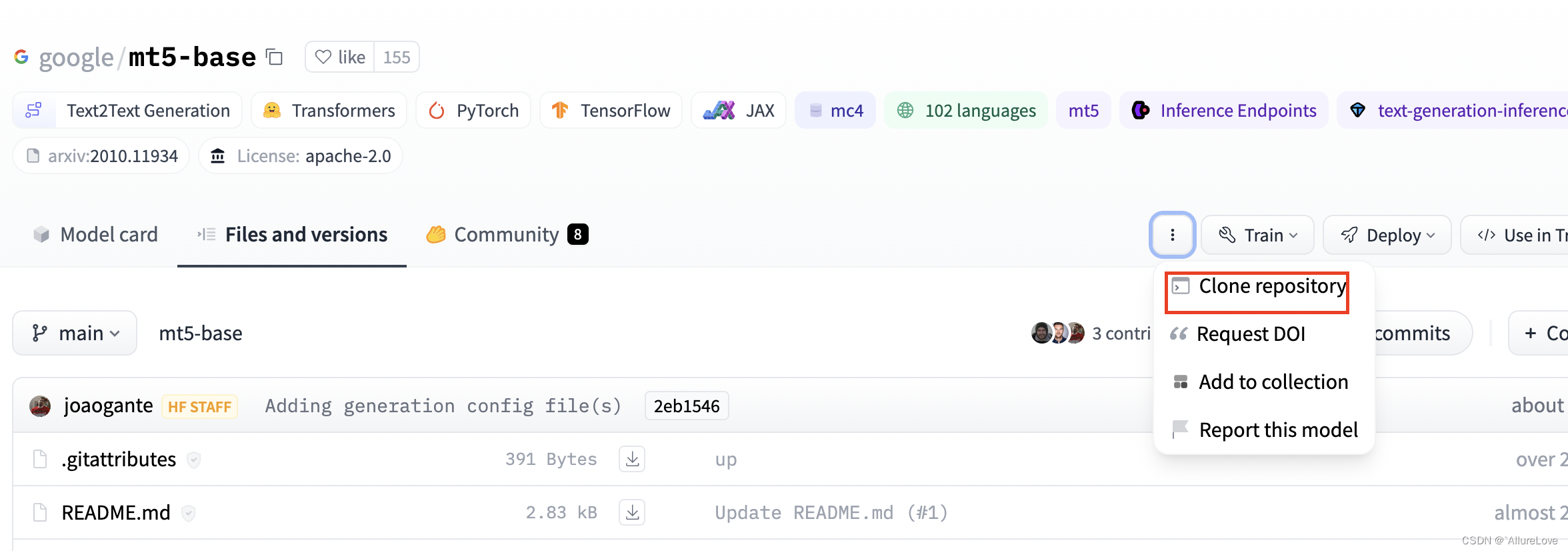Viewport: 1568px width, 551px height.
Task: Toggle the PyTorch library tag
Action: click(x=473, y=110)
